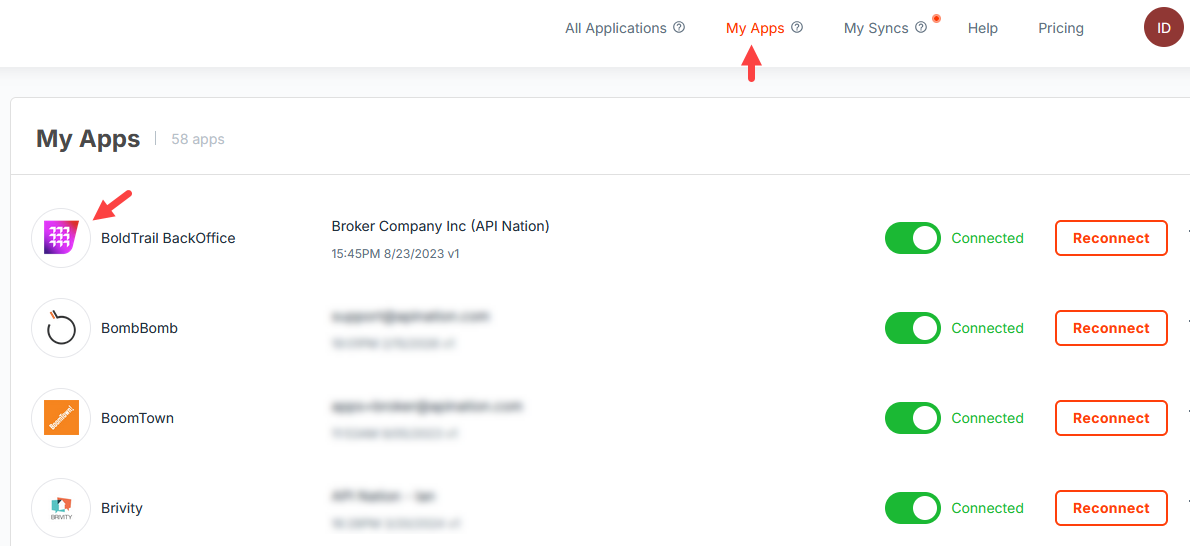Click the 58 apps count label
Image resolution: width=1190 pixels, height=546 pixels.
197,140
